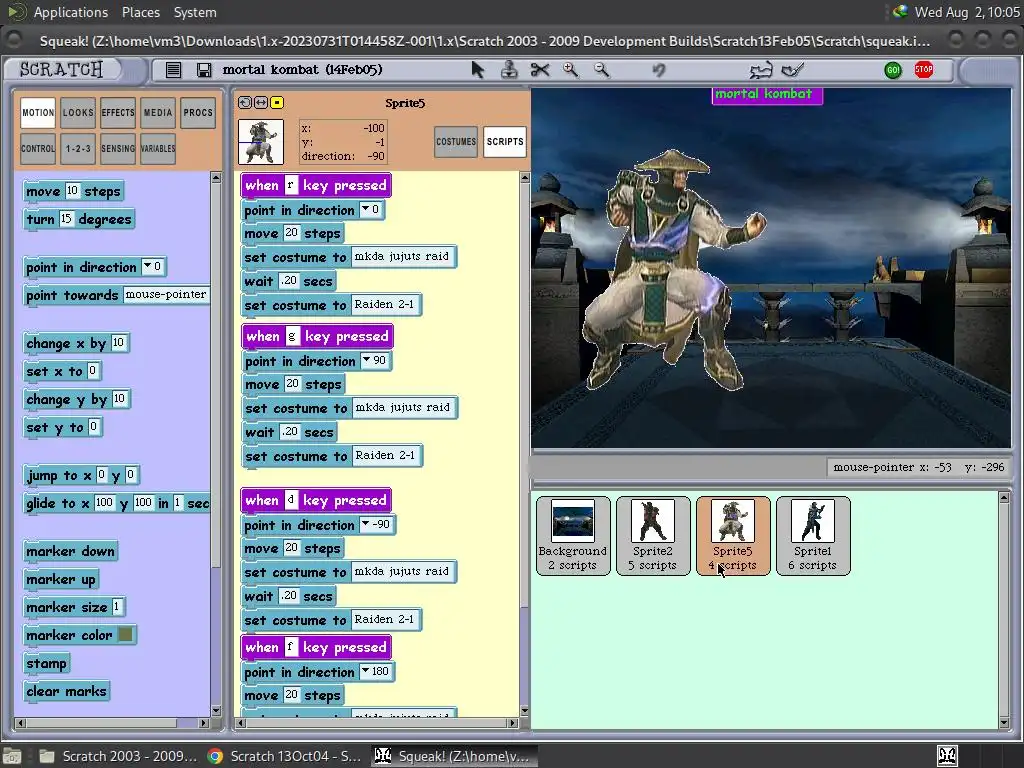Select Sprite2 in the sprite list
The height and width of the screenshot is (768, 1024).
[652, 536]
